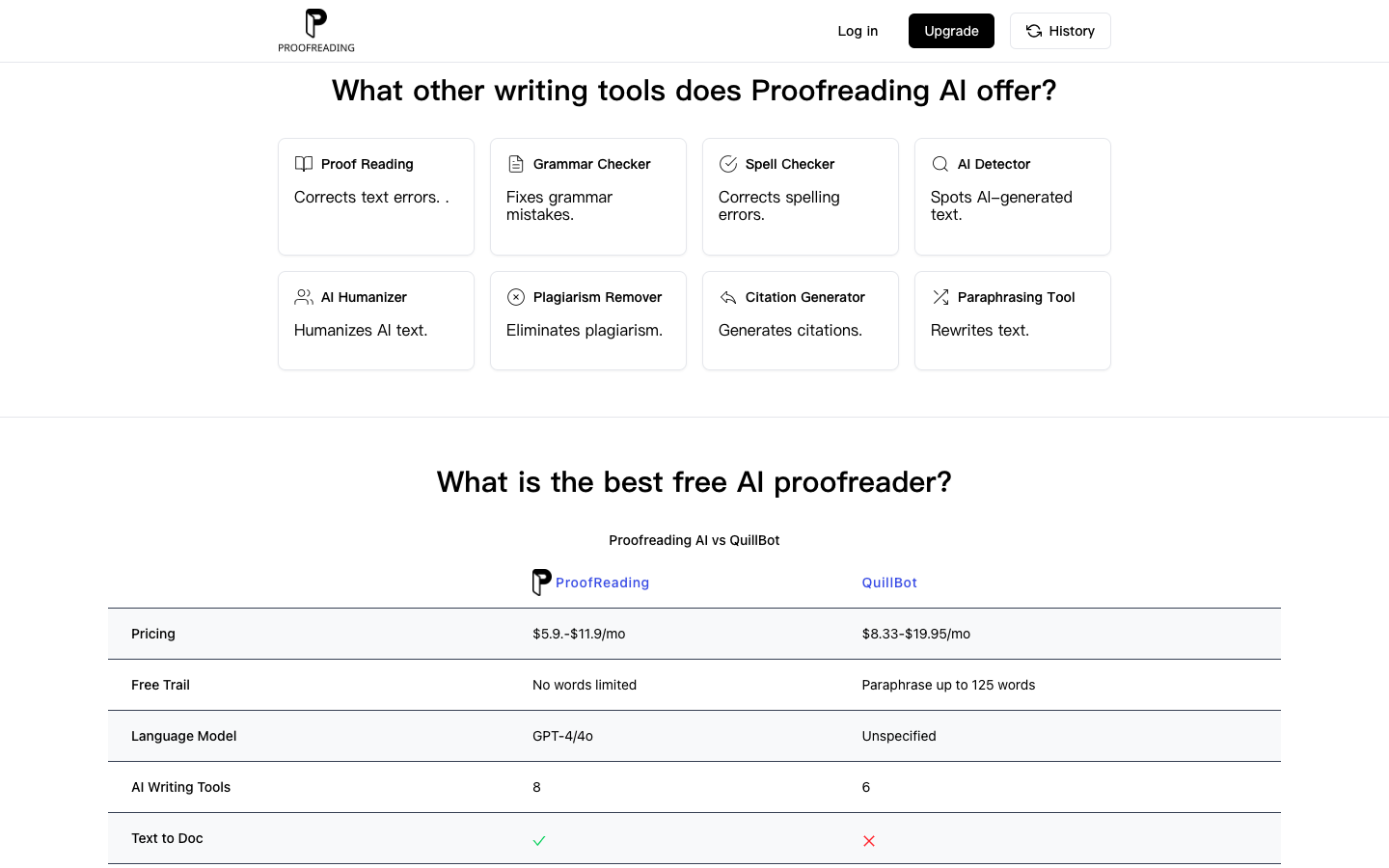Open the Paraphrasing Tool card
The height and width of the screenshot is (868, 1389).
[1013, 321]
